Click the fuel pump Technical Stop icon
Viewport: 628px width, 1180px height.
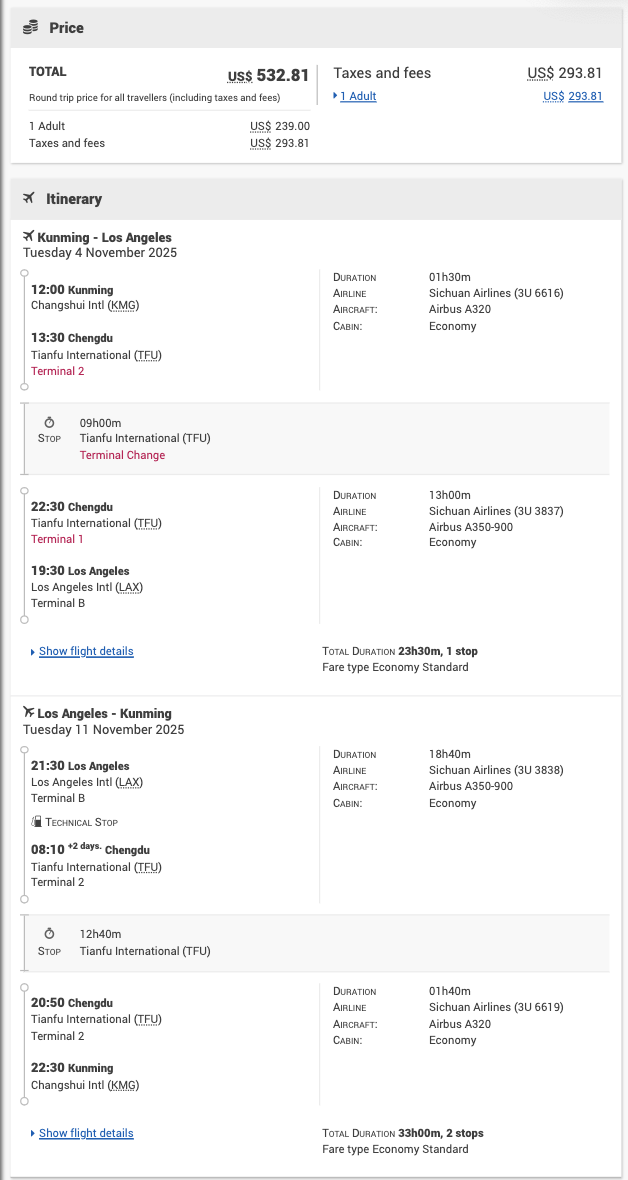(36, 822)
